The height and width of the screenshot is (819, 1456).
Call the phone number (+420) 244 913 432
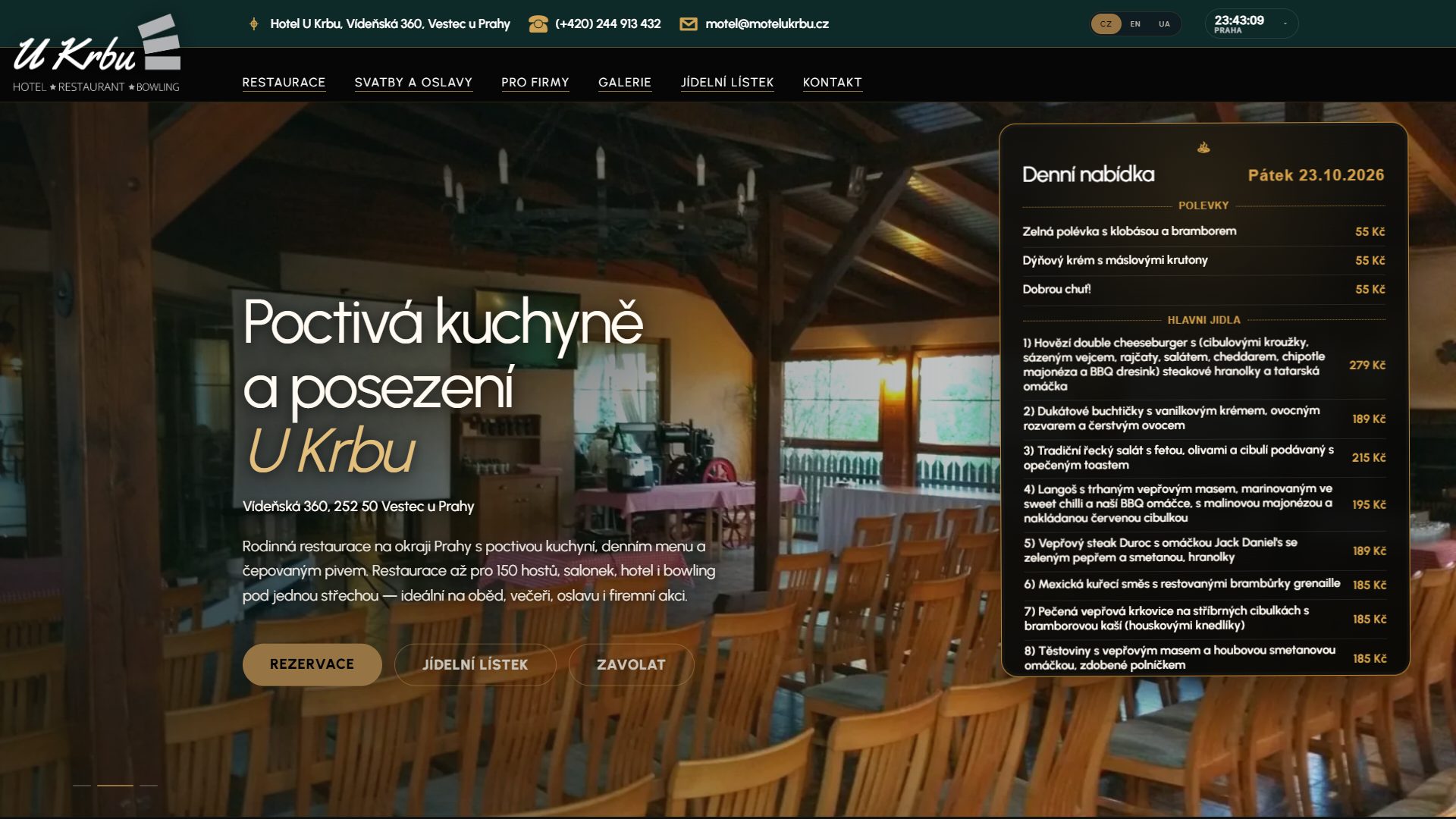coord(607,24)
